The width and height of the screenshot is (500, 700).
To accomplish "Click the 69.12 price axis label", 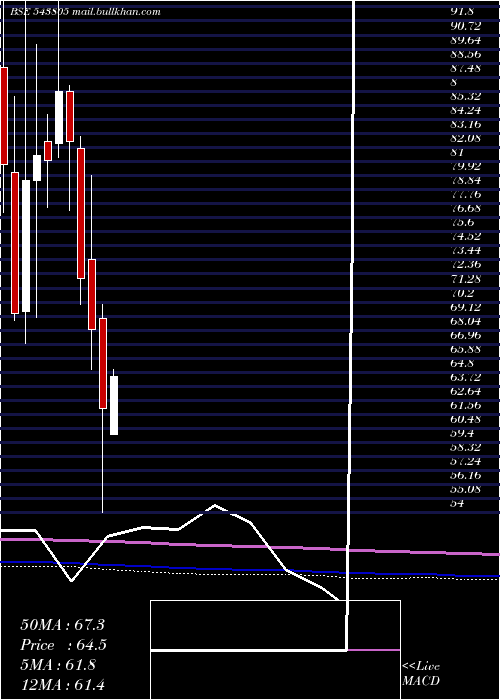I will [465, 307].
